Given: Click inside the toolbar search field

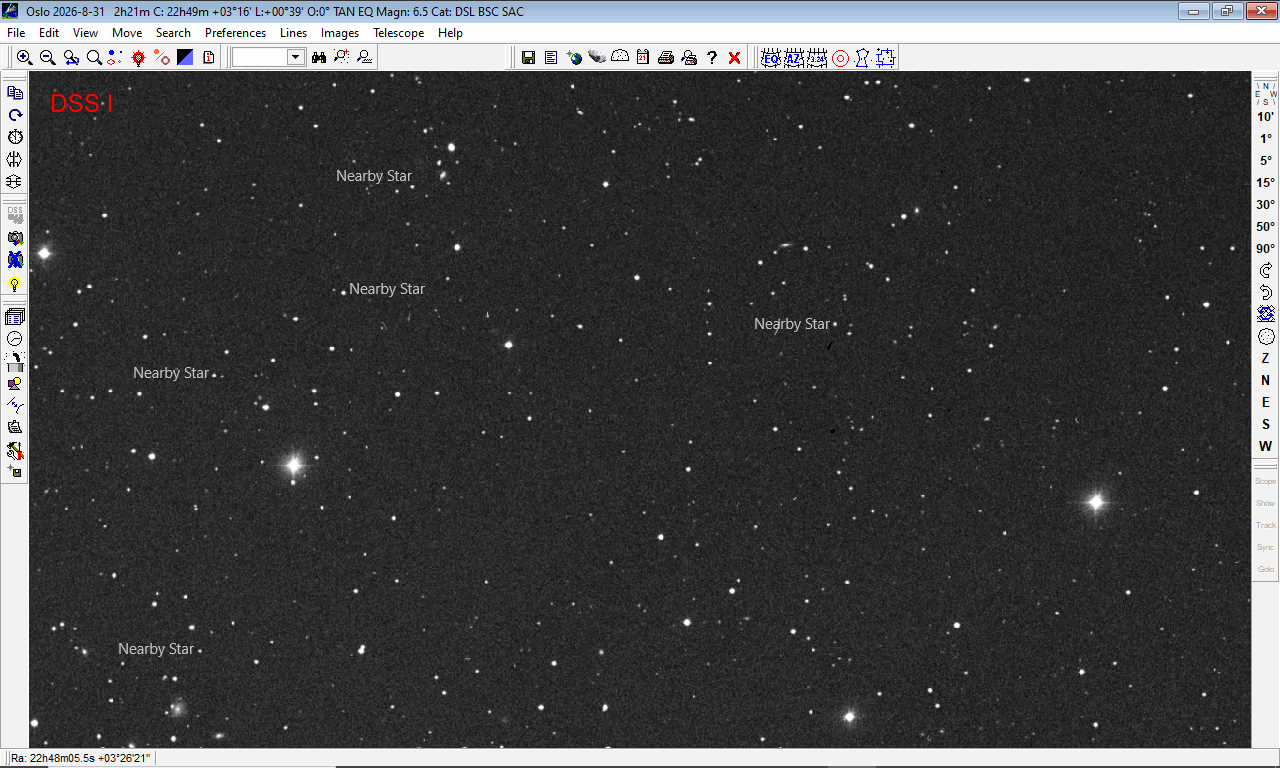Looking at the screenshot, I should 260,58.
